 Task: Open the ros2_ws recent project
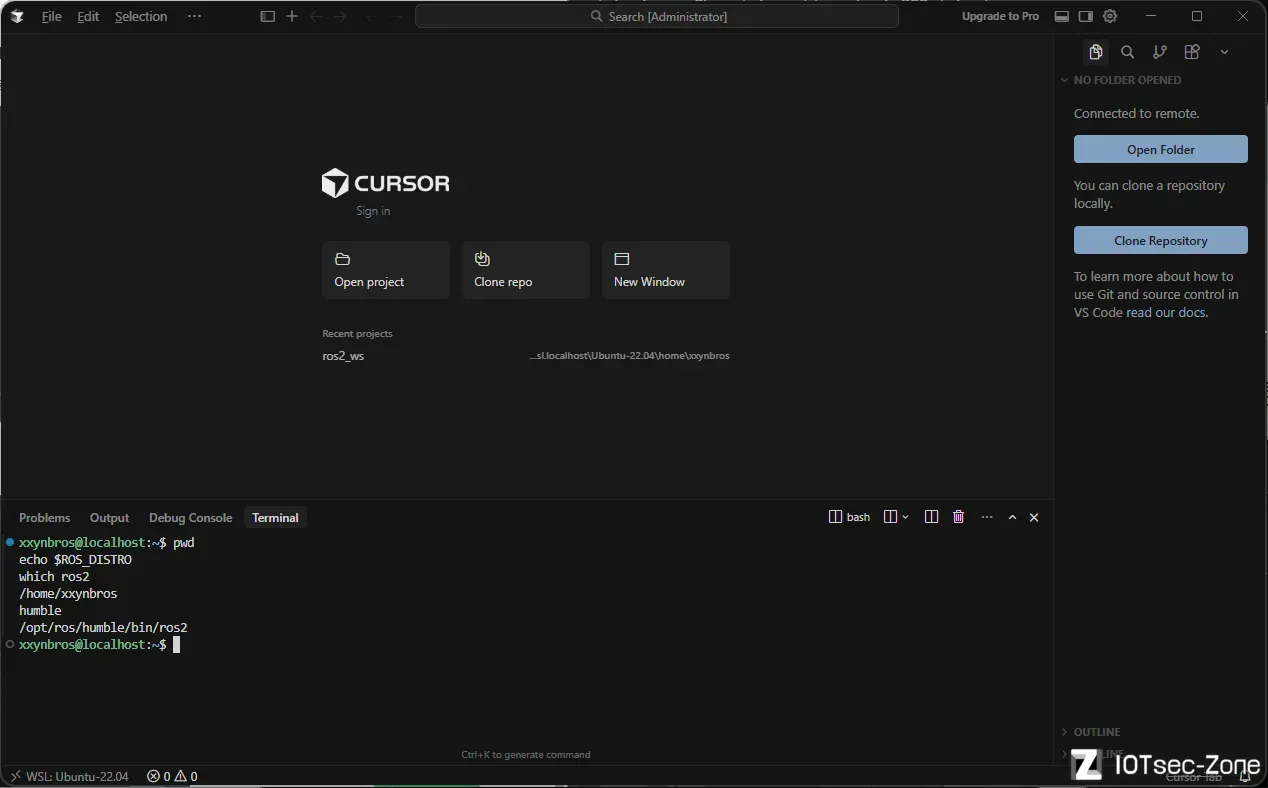click(x=343, y=356)
